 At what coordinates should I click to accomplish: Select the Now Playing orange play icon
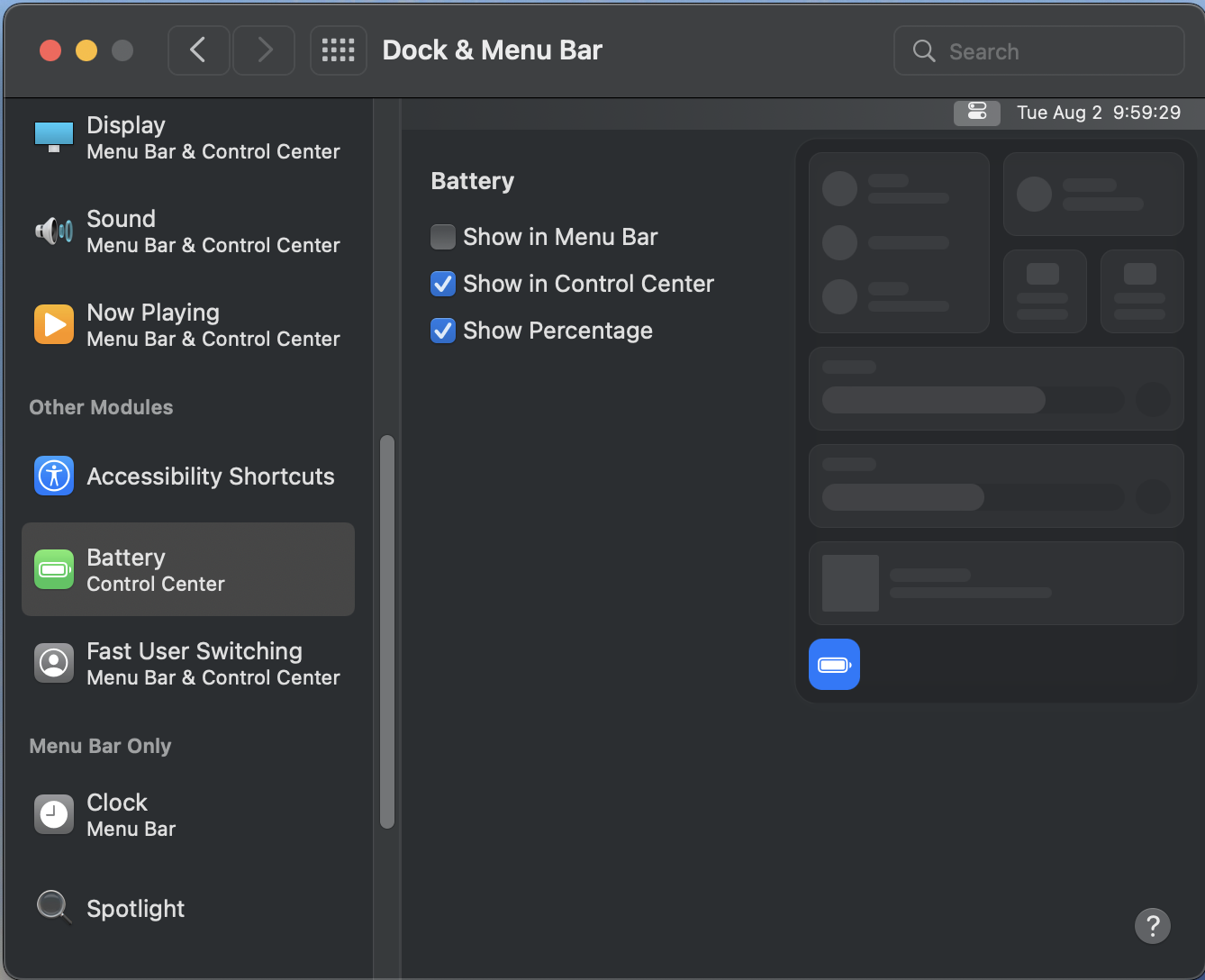click(54, 325)
